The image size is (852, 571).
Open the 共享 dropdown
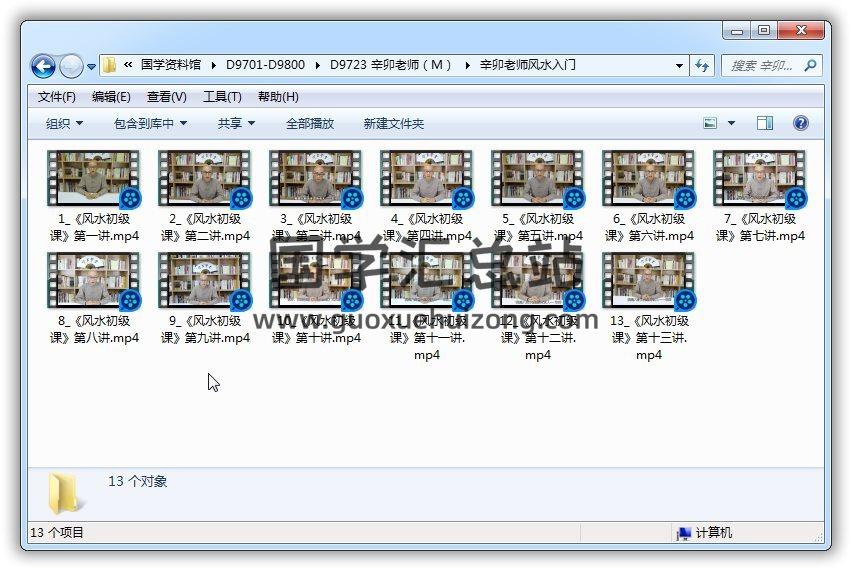(236, 123)
